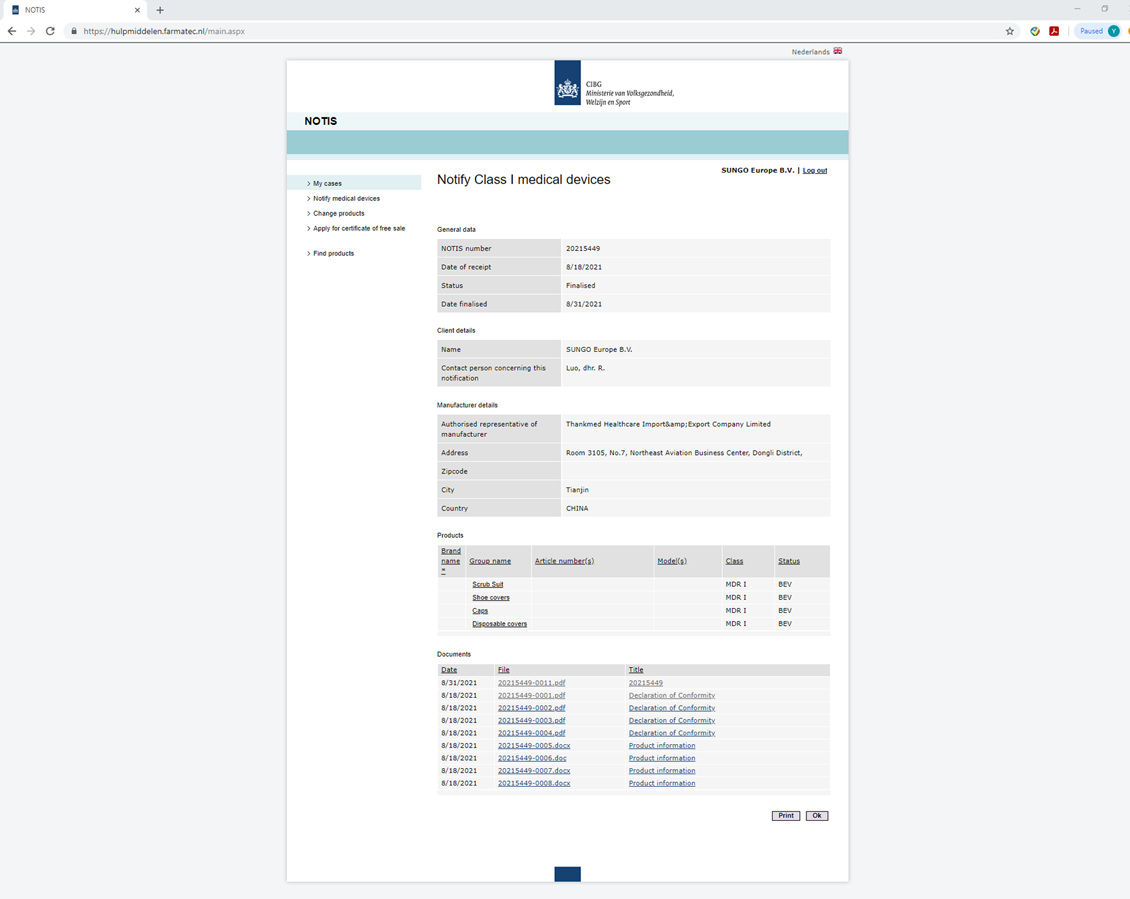Download file 20215449-0008.docx

click(x=534, y=783)
